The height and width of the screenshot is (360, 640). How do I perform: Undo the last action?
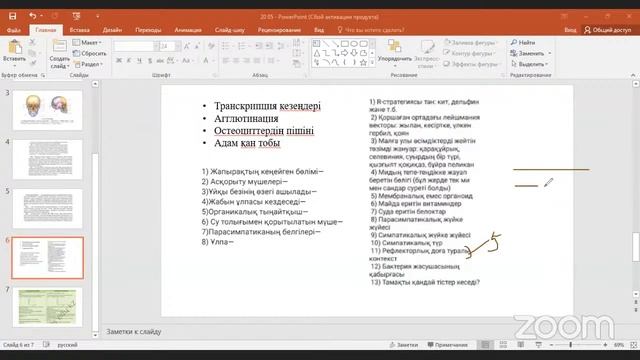[x=33, y=16]
